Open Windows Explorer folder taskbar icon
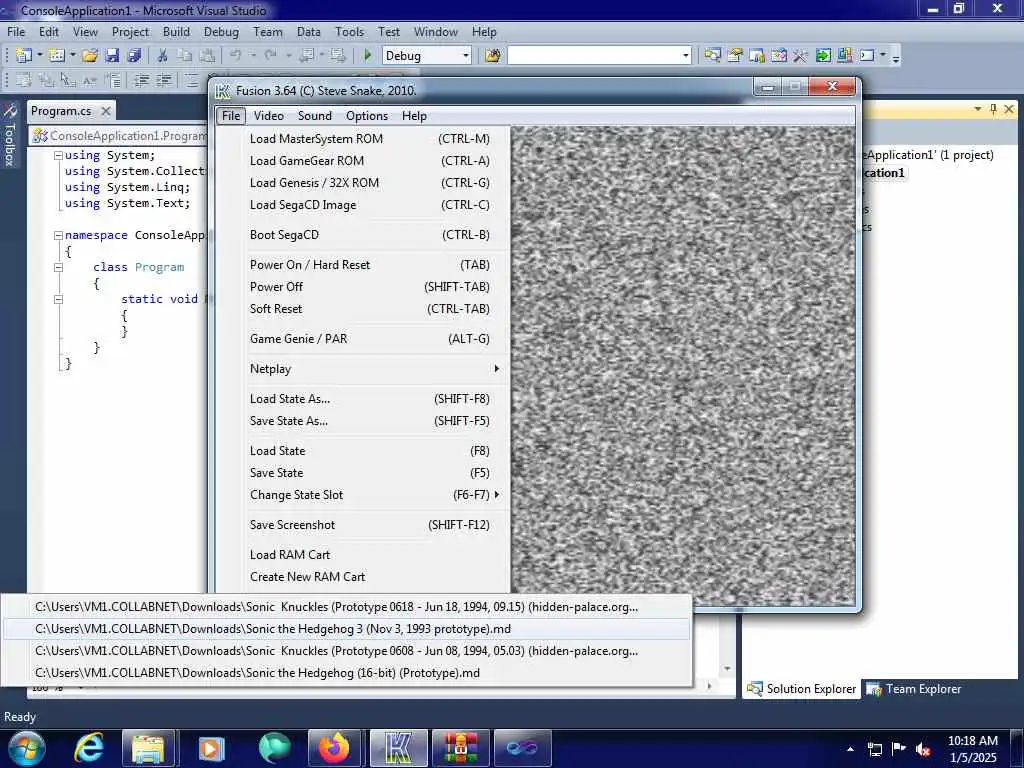Image resolution: width=1024 pixels, height=768 pixels. (x=148, y=748)
